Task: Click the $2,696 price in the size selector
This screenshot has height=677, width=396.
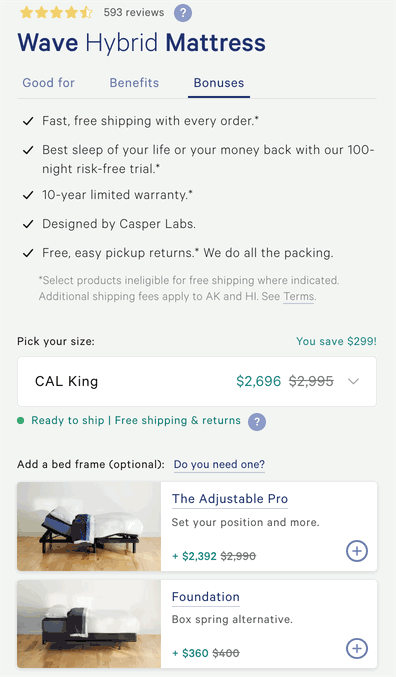Action: tap(259, 381)
